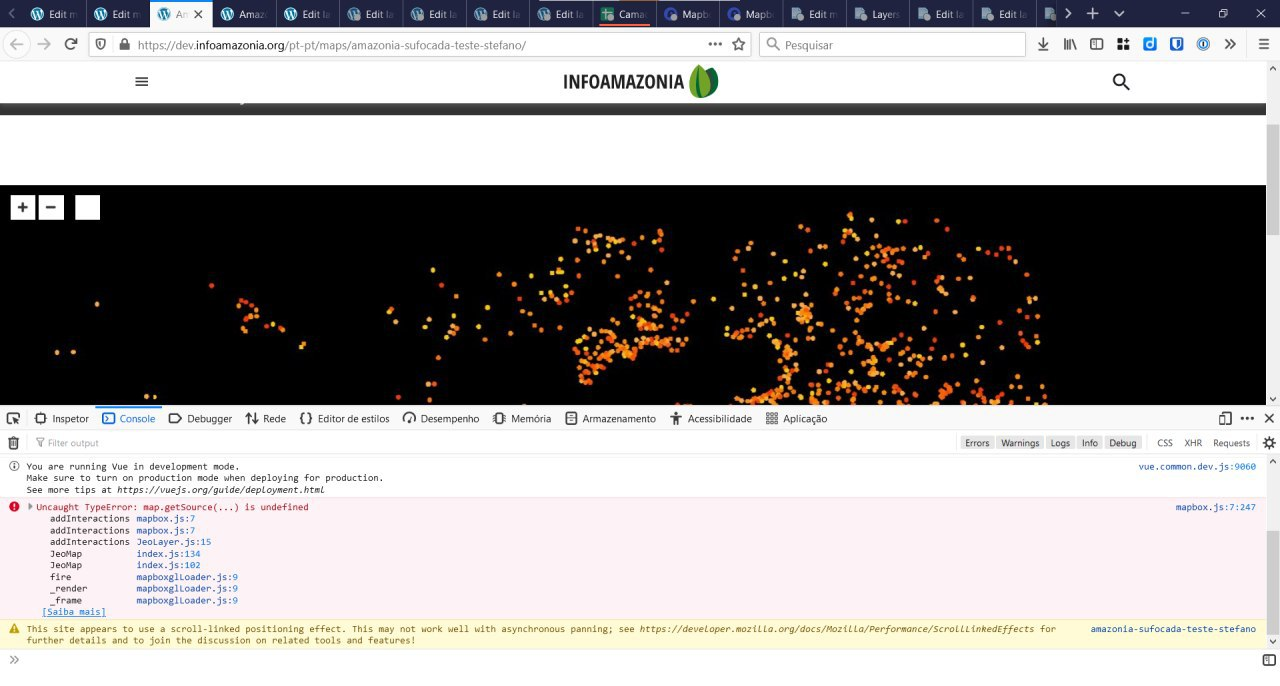Switch to the Layers browser tab

pyautogui.click(x=876, y=14)
